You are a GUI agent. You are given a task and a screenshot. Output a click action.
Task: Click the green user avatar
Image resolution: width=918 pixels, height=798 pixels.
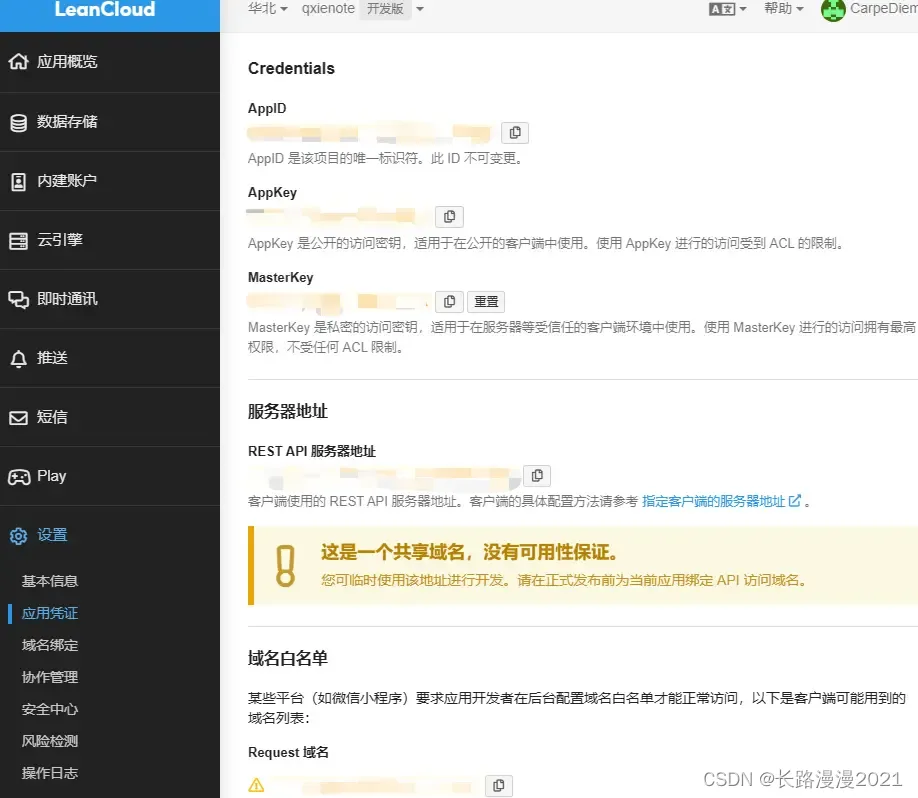[x=833, y=9]
